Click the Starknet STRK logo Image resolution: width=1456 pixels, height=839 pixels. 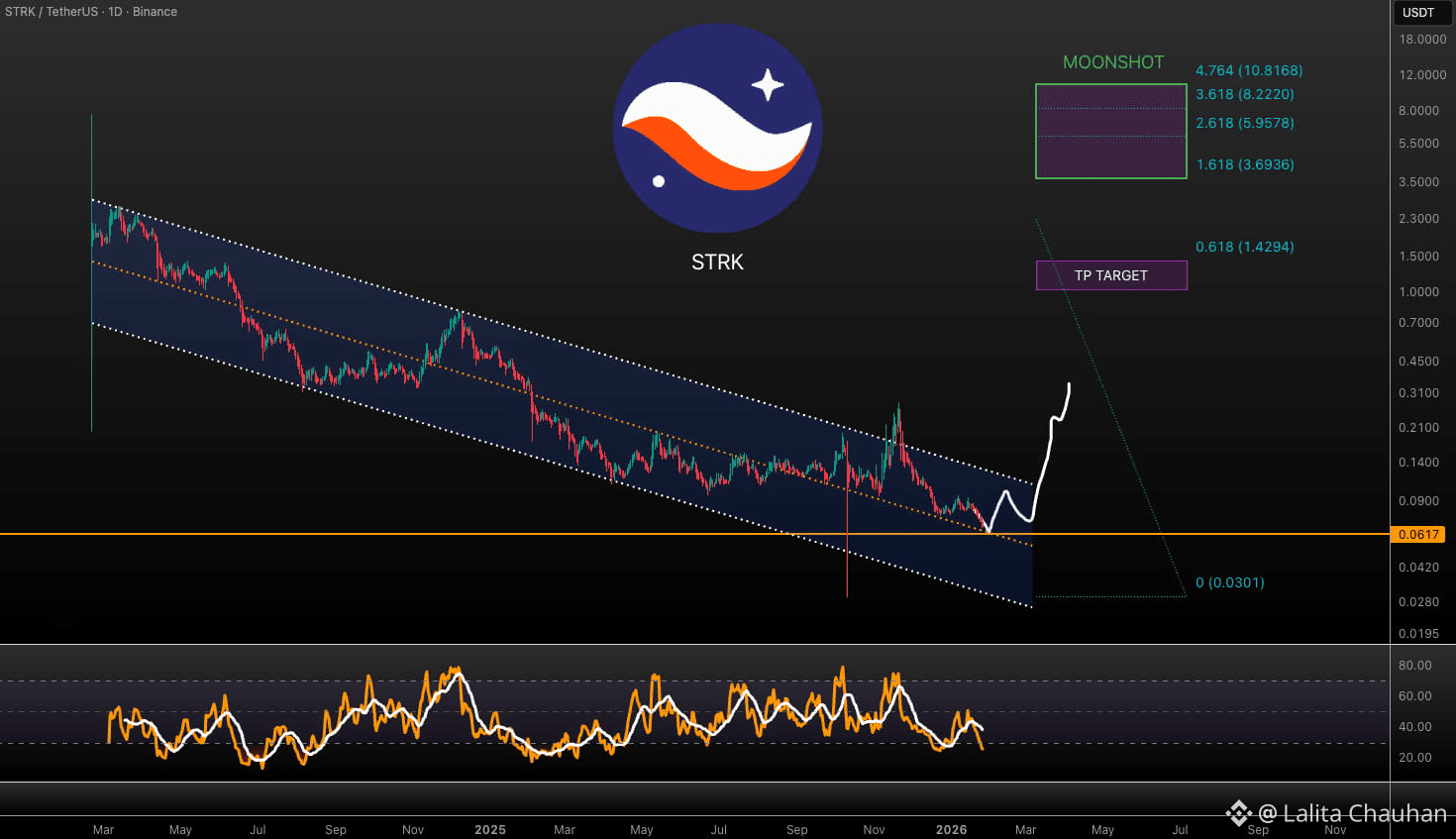pos(717,129)
